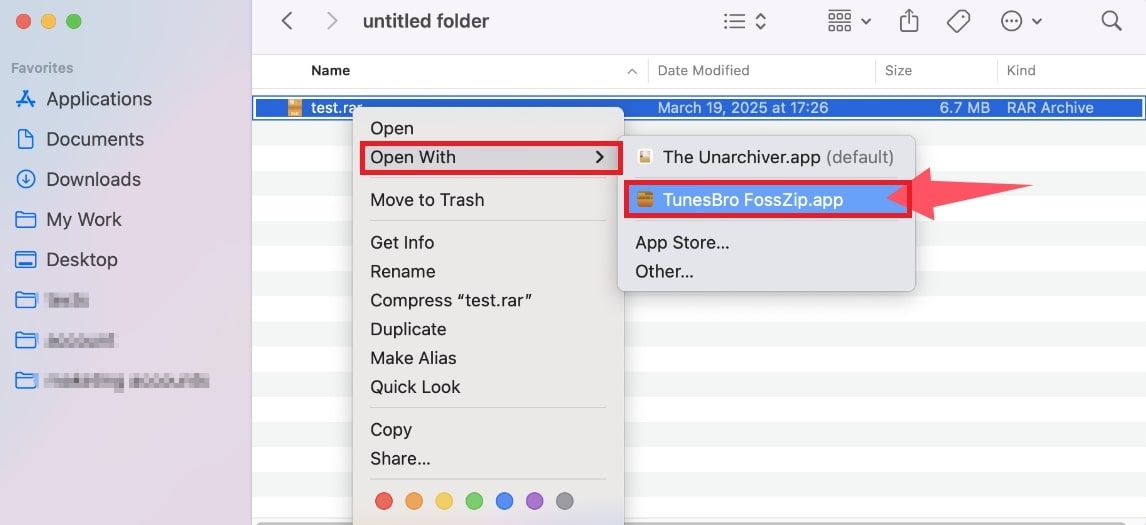Apply the gray tag color
Image resolution: width=1146 pixels, height=525 pixels.
564,501
